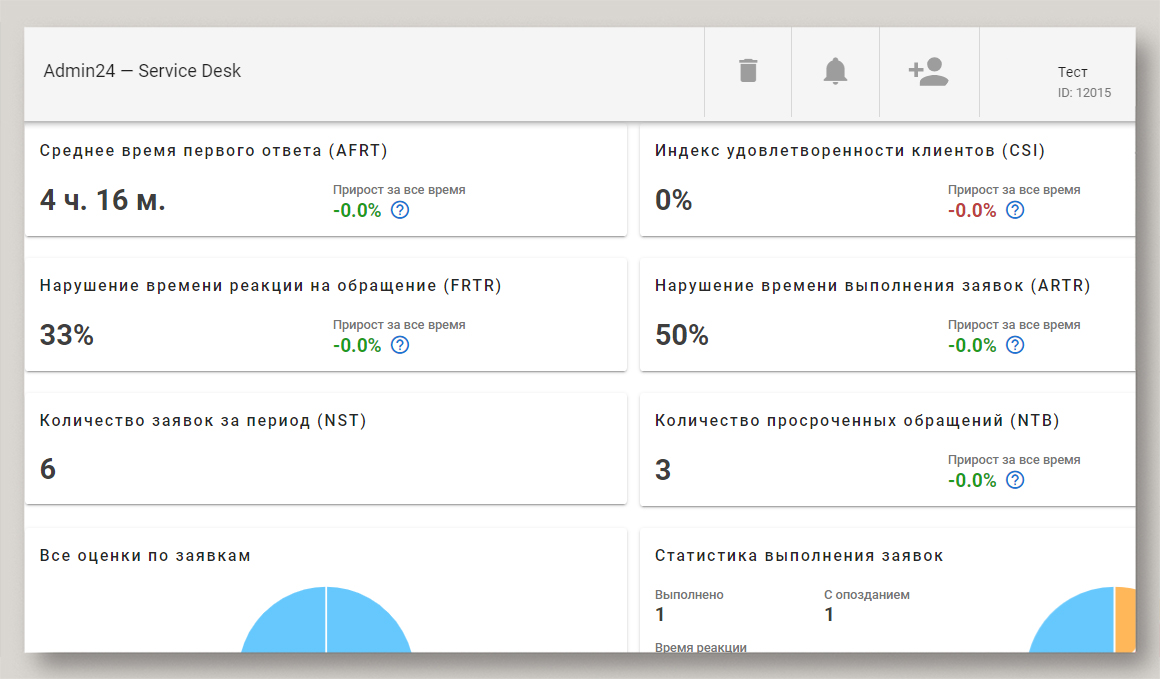
Task: Click the trash bin icon in header
Action: pyautogui.click(x=748, y=71)
